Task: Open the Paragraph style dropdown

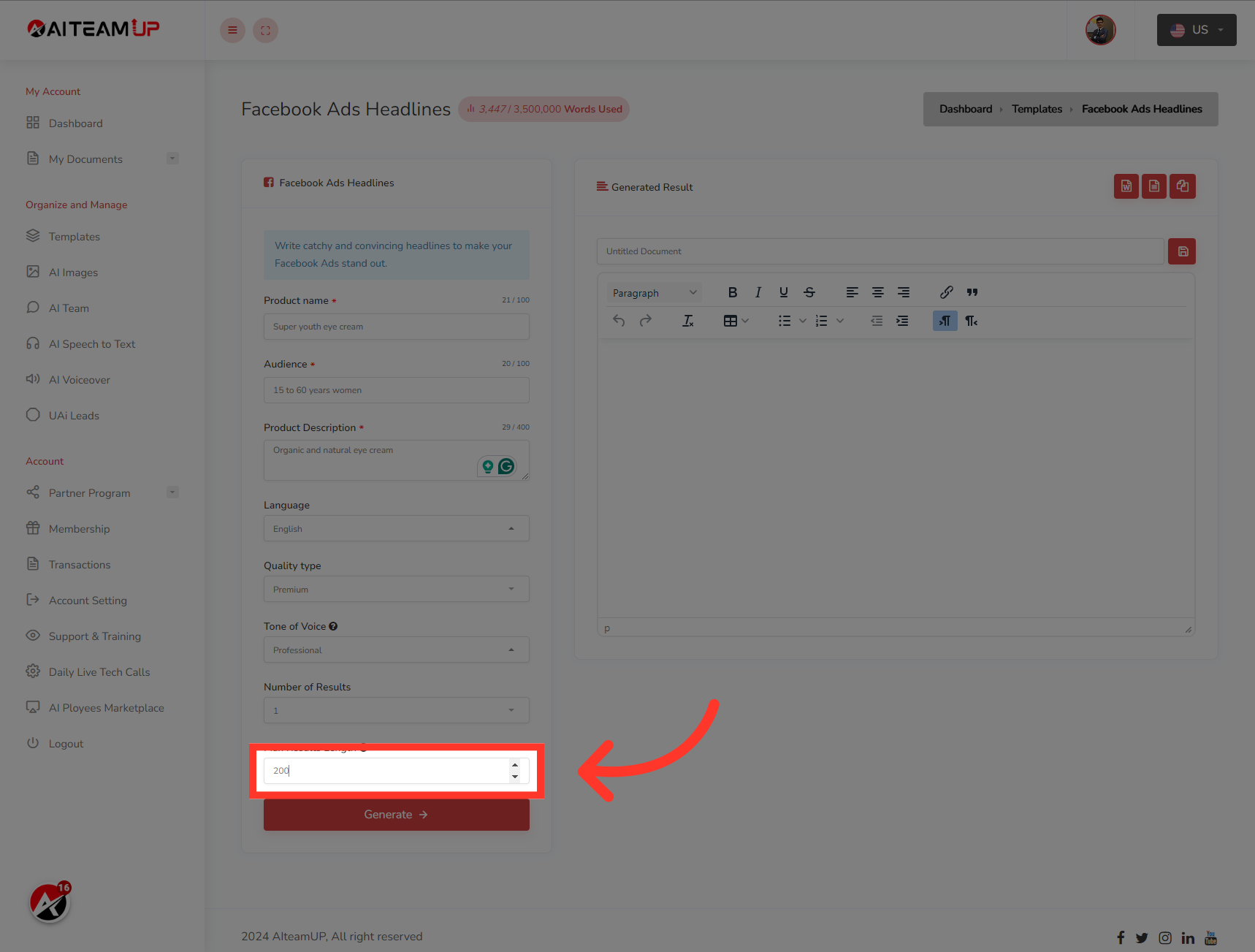Action: pos(654,292)
